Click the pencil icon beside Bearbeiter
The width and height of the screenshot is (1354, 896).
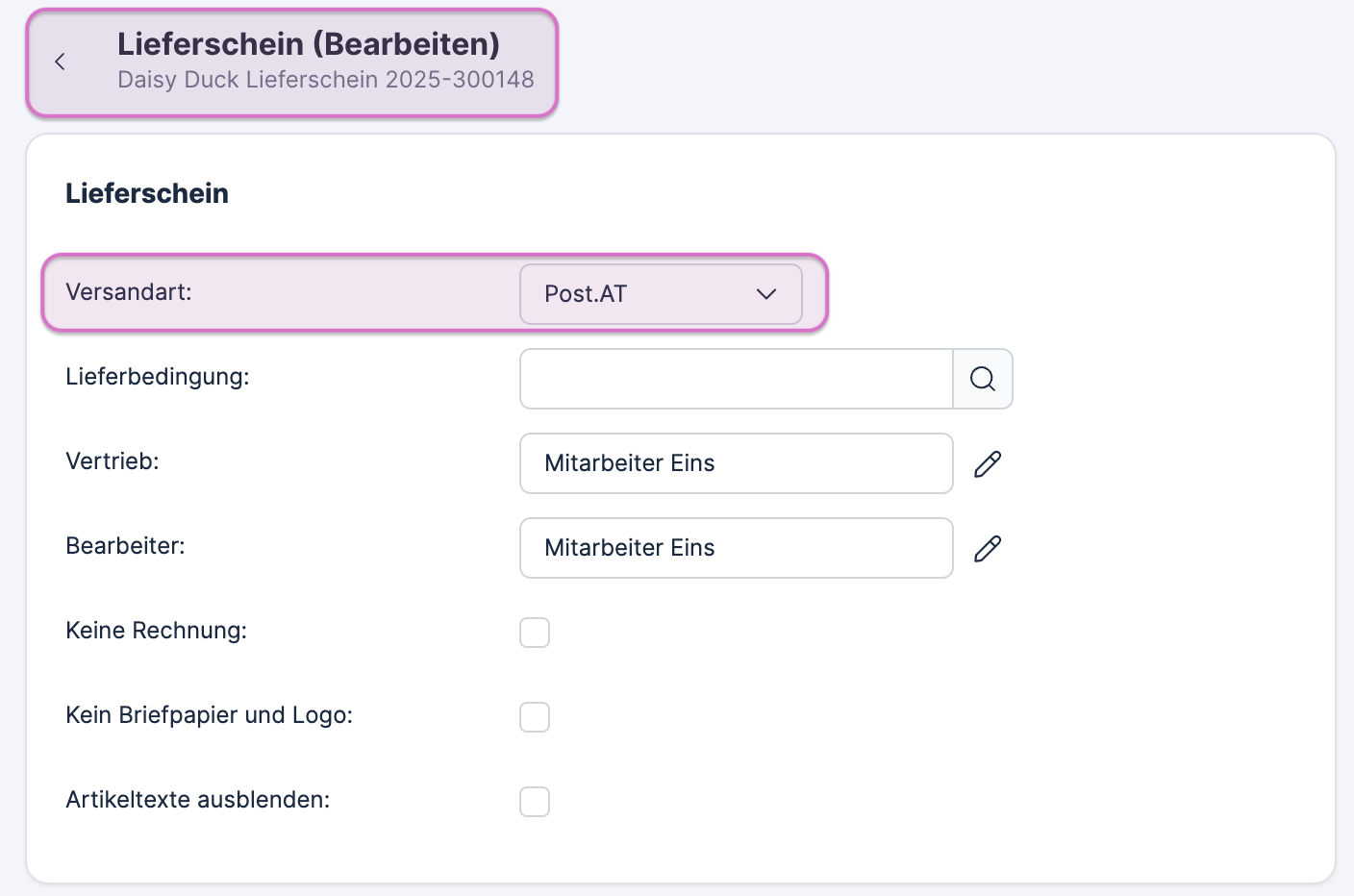coord(988,549)
